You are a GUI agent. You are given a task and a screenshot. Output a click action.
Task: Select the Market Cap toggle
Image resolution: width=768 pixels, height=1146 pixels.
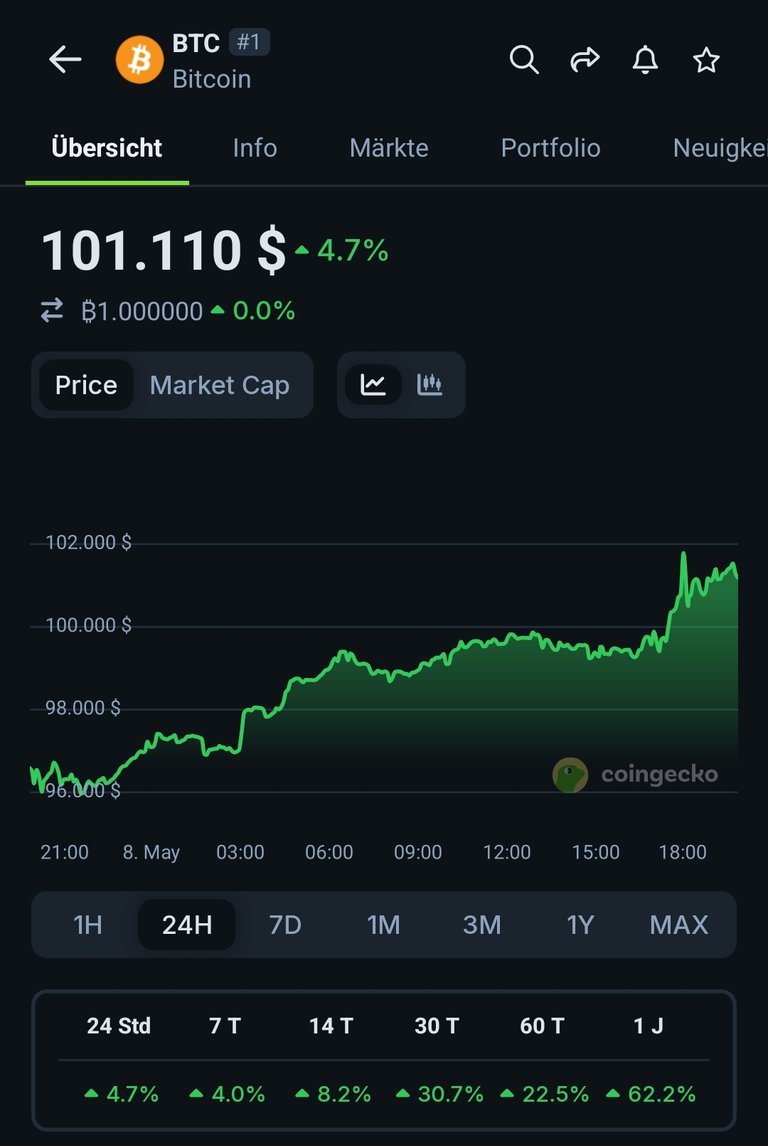pos(219,385)
